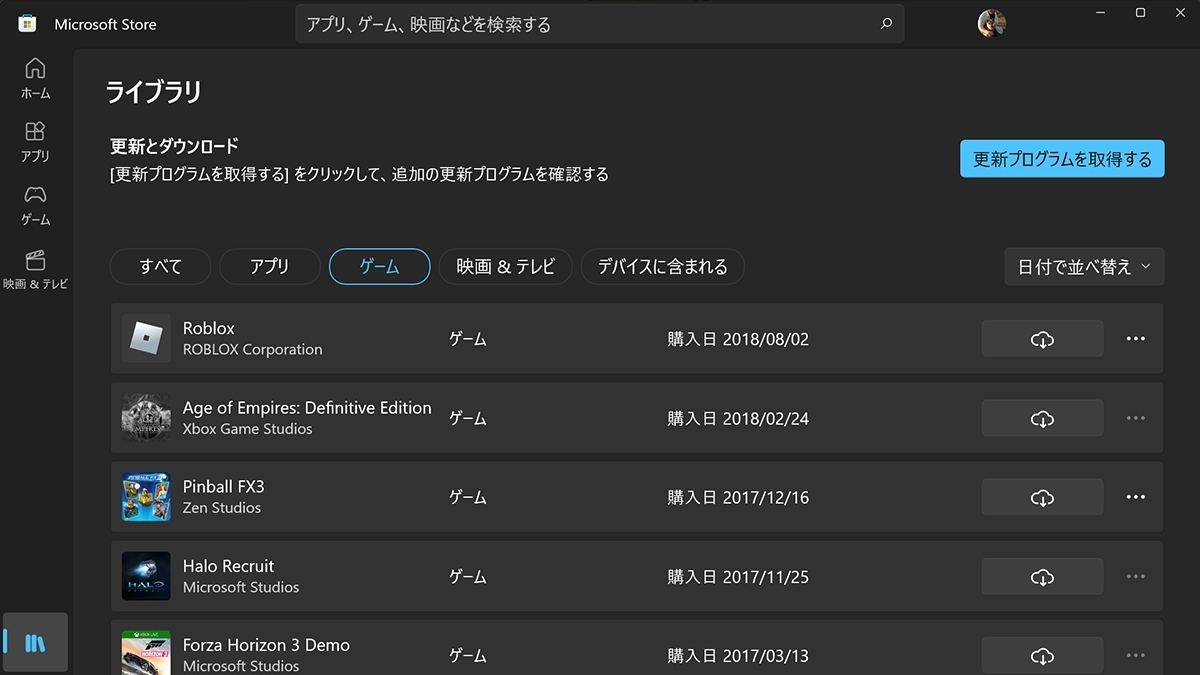Open the アプリ section in sidebar

point(35,142)
